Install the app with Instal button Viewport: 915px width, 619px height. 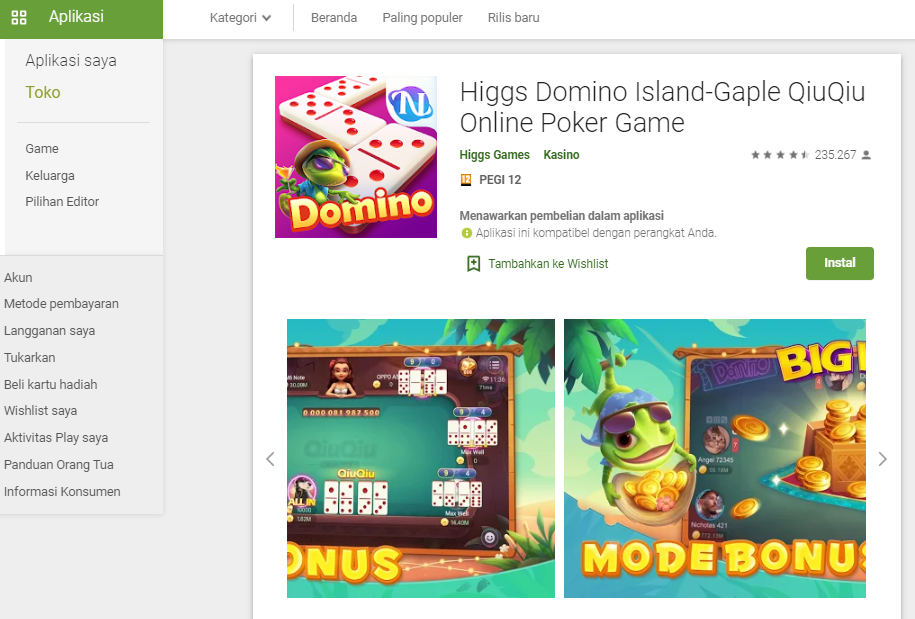coord(840,263)
